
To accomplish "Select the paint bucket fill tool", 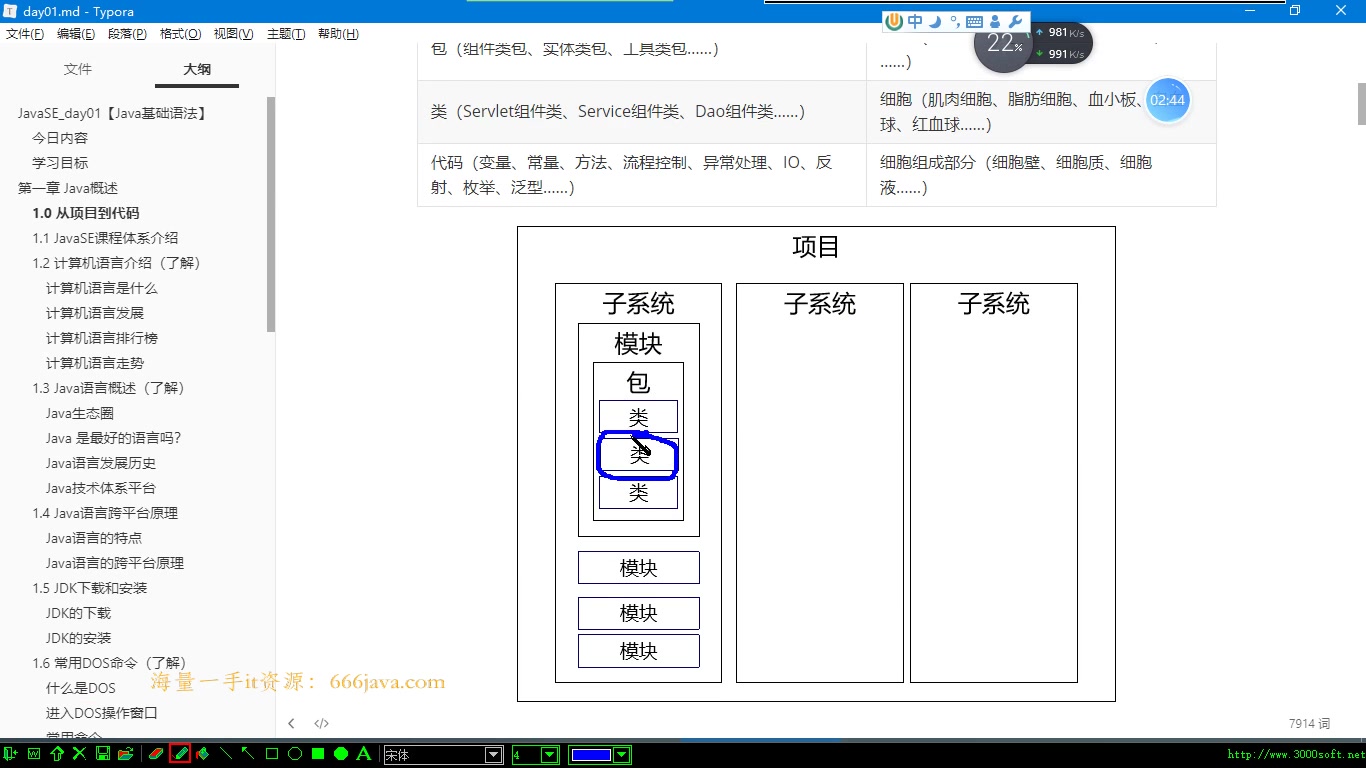I will pos(203,754).
